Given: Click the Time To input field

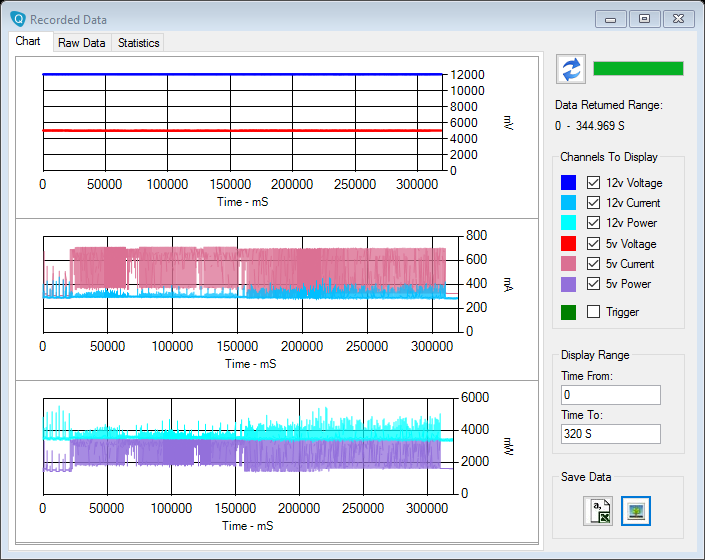Looking at the screenshot, I should [x=610, y=434].
